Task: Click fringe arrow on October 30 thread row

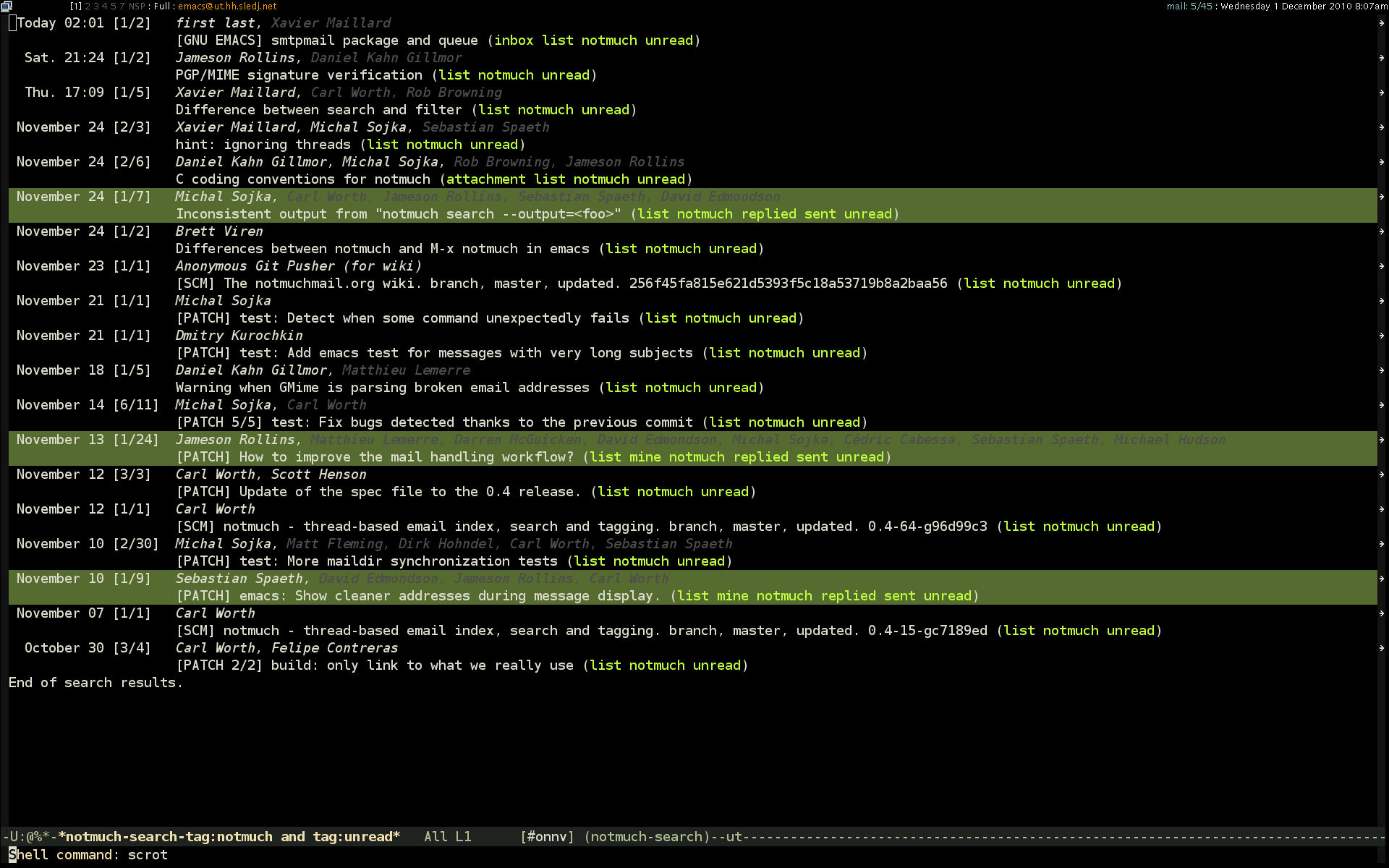Action: (1381, 648)
